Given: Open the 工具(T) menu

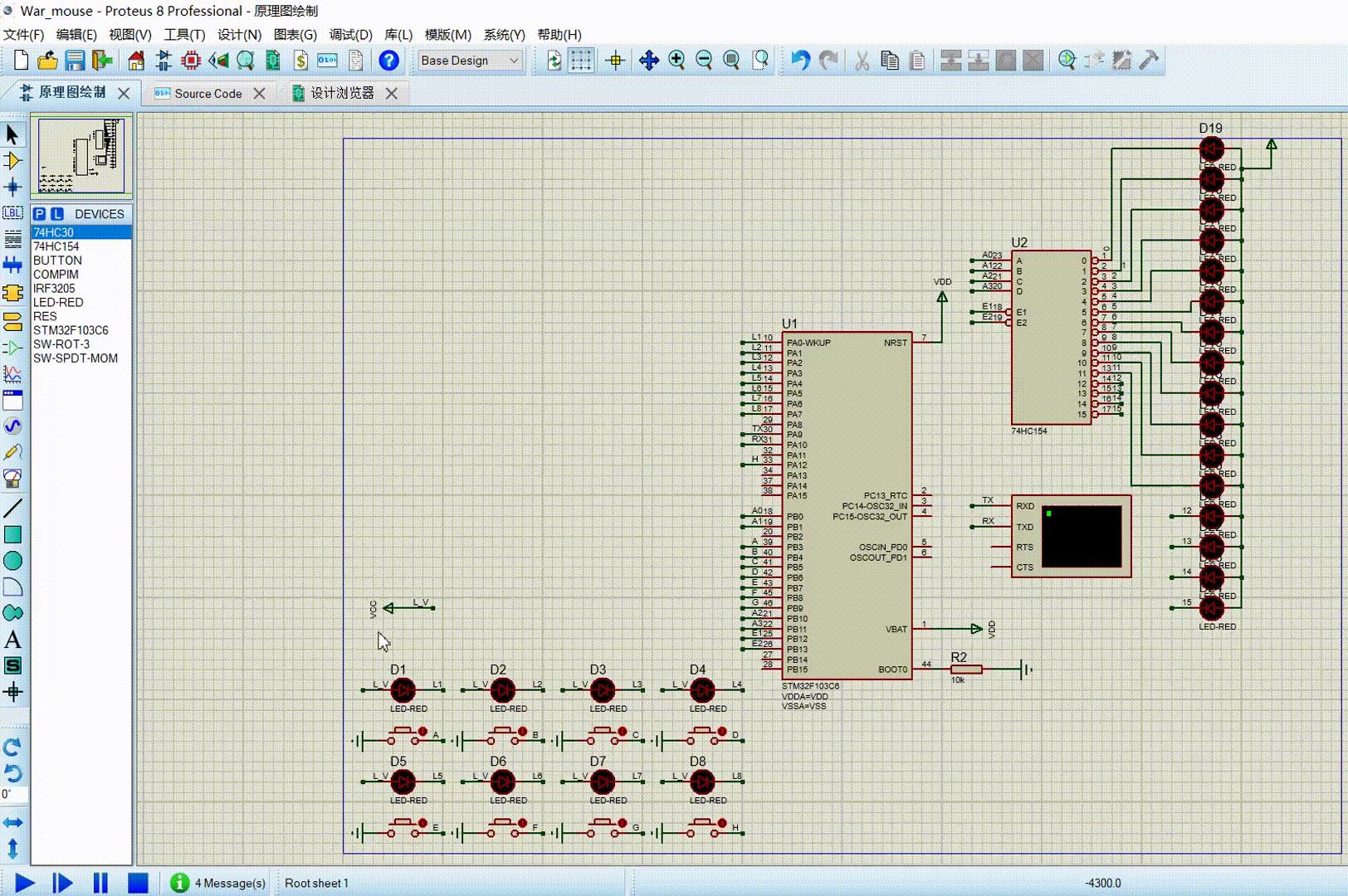Looking at the screenshot, I should (184, 35).
